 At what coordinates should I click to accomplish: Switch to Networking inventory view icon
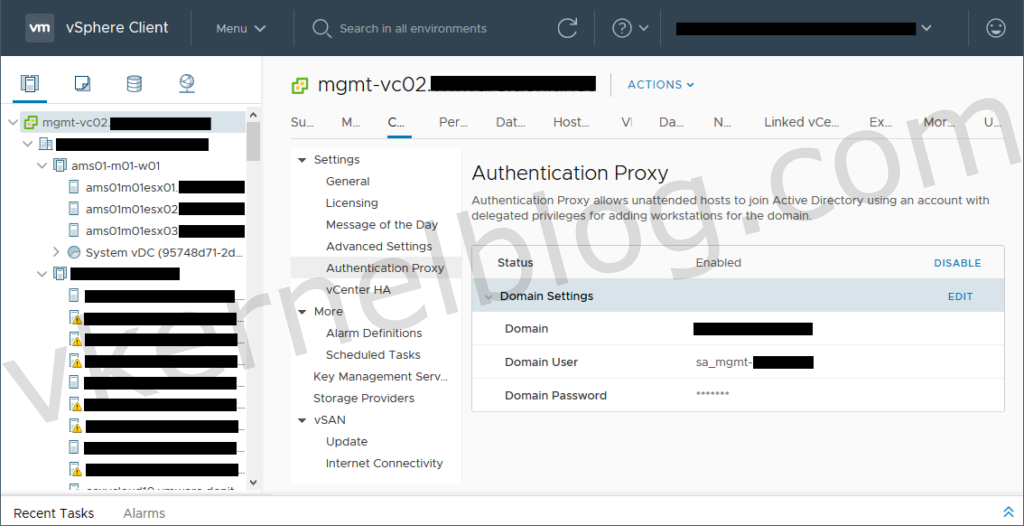tap(186, 83)
